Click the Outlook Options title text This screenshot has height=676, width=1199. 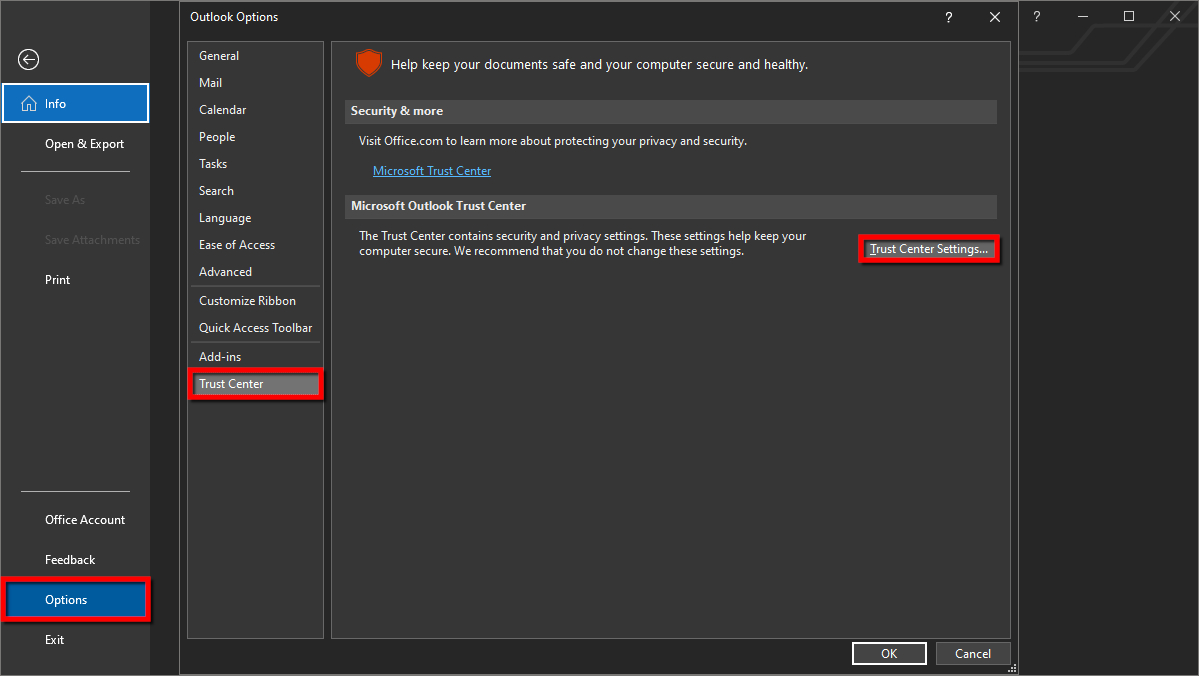pos(234,17)
